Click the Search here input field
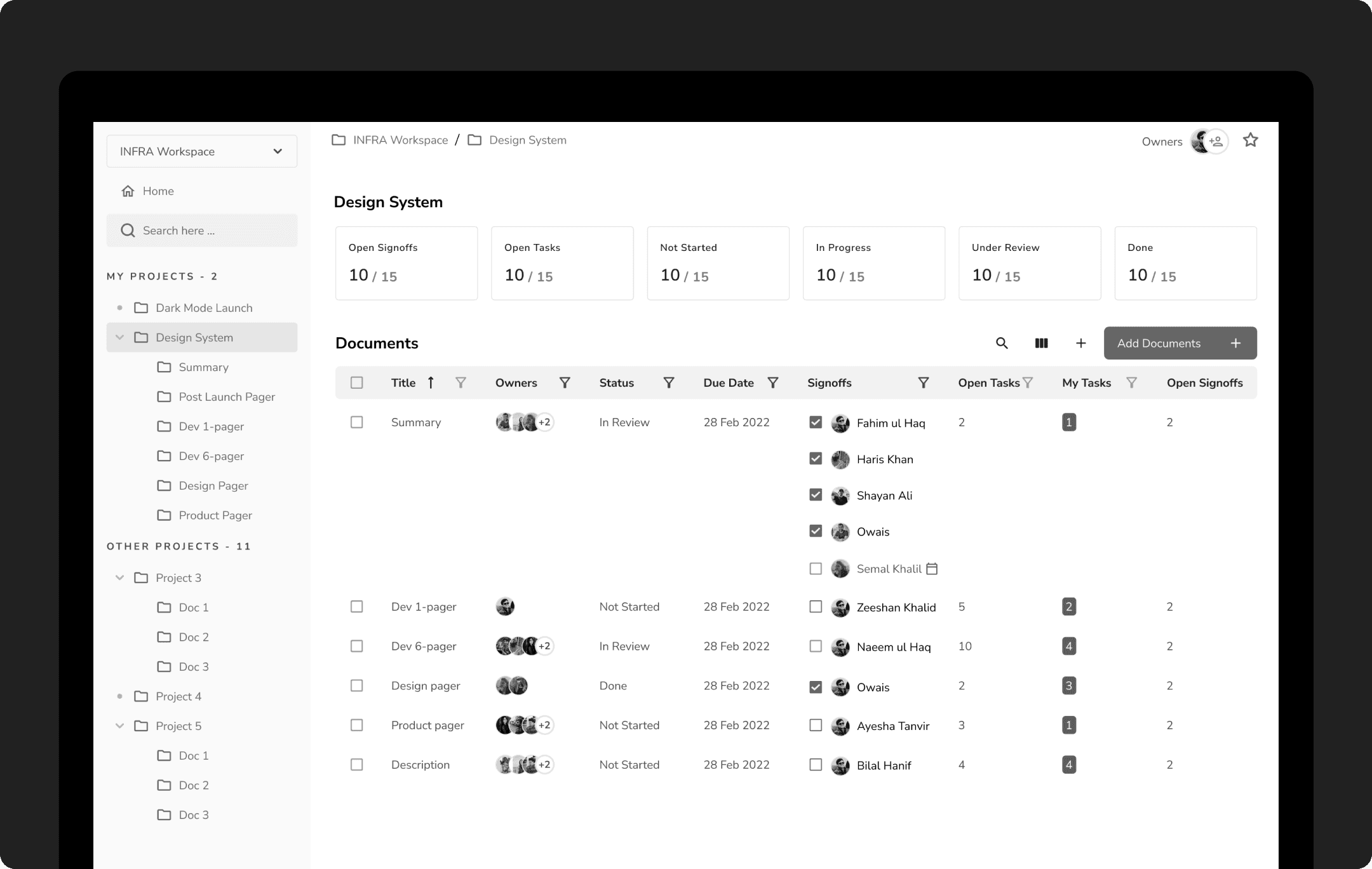 pos(210,231)
